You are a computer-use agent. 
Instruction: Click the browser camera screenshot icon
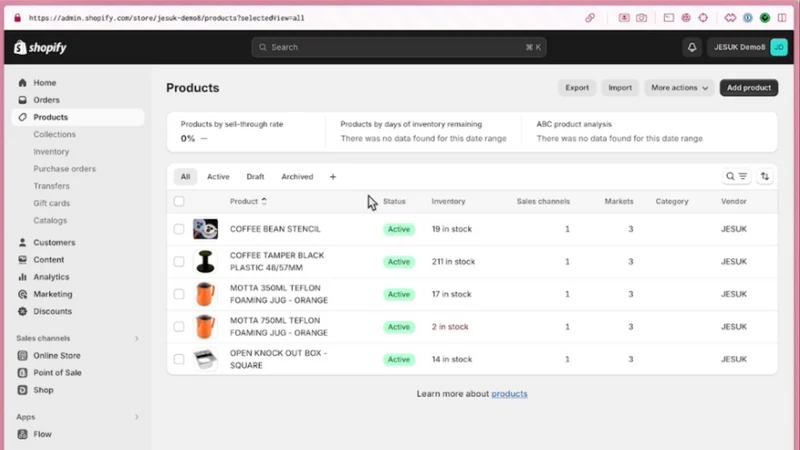click(x=641, y=18)
